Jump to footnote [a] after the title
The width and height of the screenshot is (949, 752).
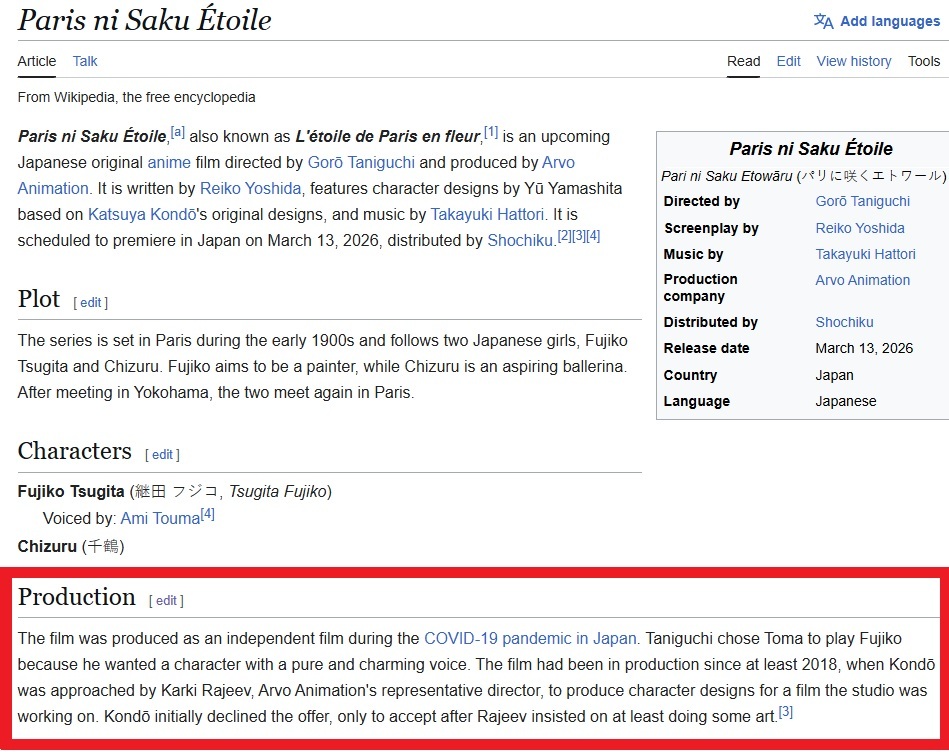pyautogui.click(x=177, y=132)
